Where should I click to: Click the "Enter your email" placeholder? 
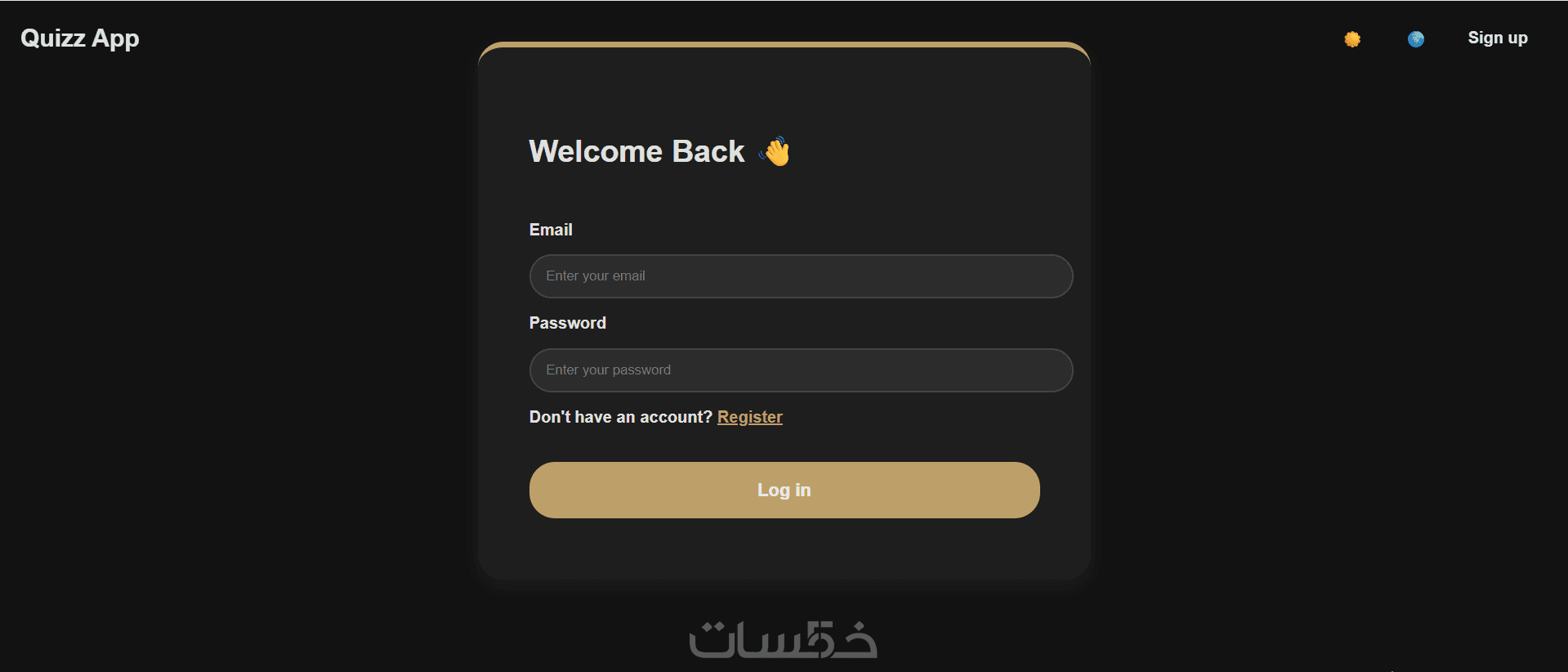click(596, 276)
